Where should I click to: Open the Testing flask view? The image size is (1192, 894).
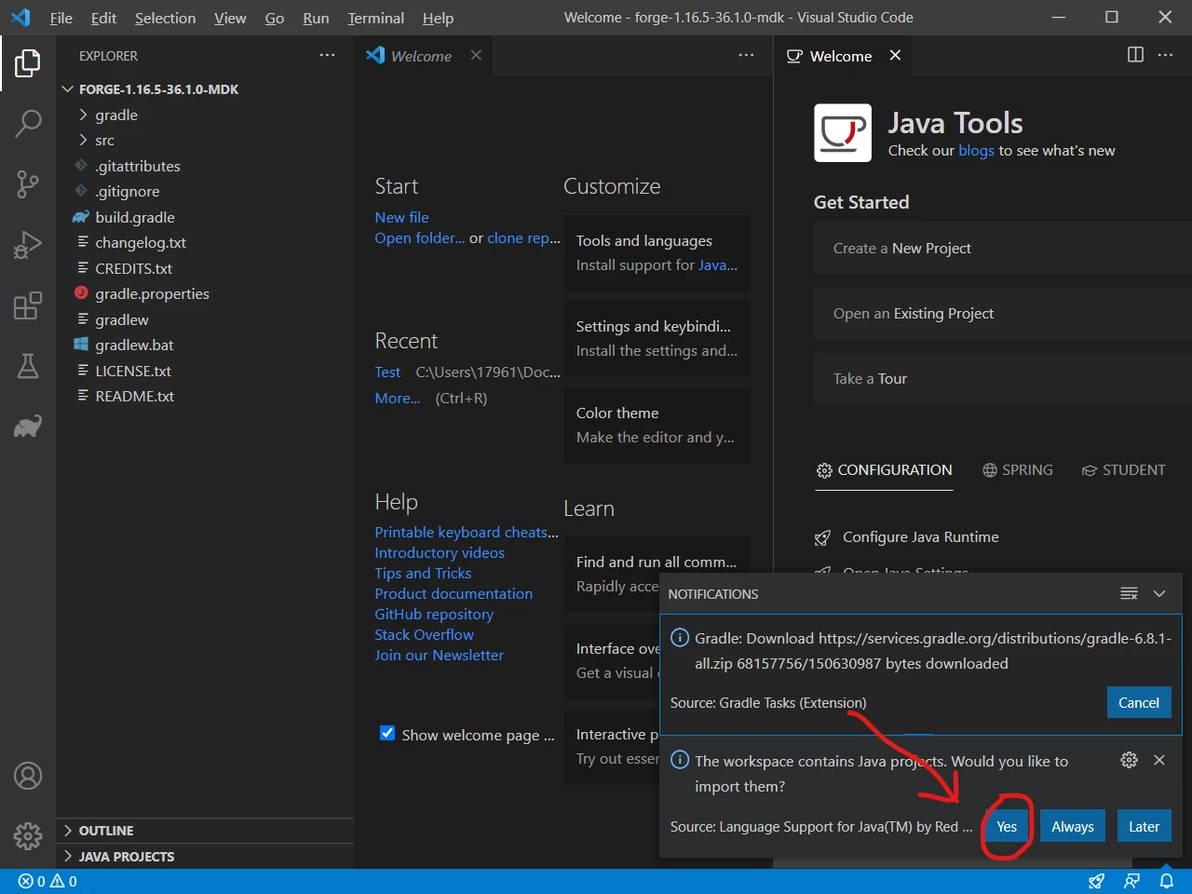[28, 367]
